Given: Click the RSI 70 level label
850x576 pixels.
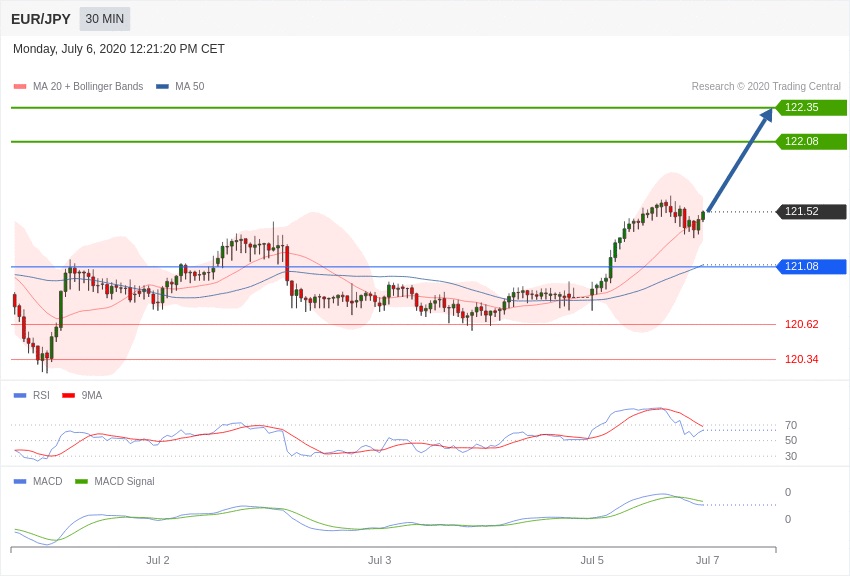Looking at the screenshot, I should click(x=791, y=425).
